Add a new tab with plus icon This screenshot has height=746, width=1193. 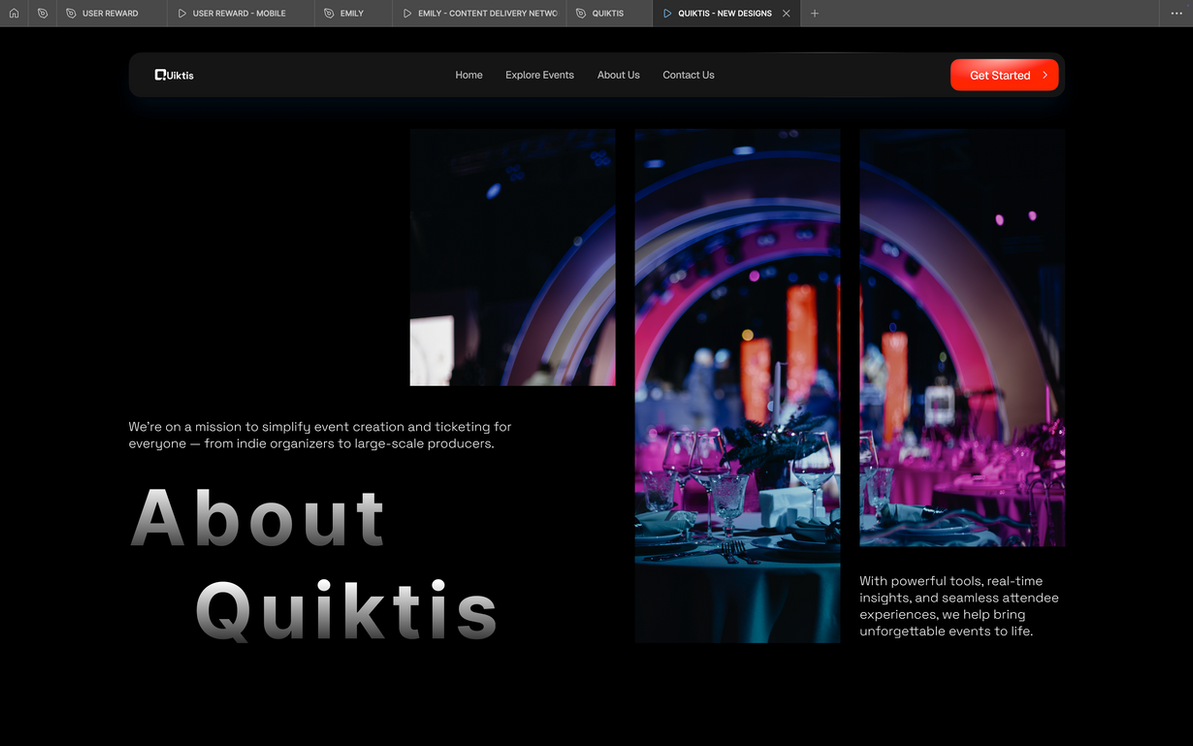(814, 13)
